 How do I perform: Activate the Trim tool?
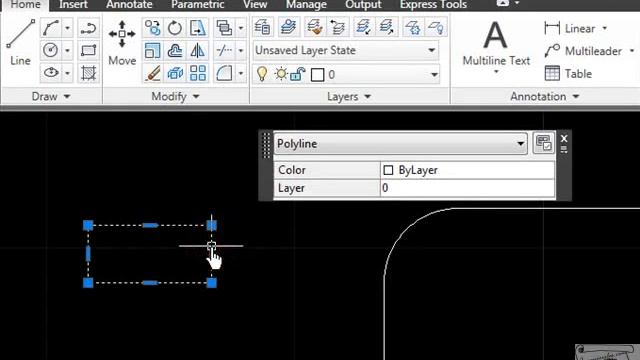[224, 51]
